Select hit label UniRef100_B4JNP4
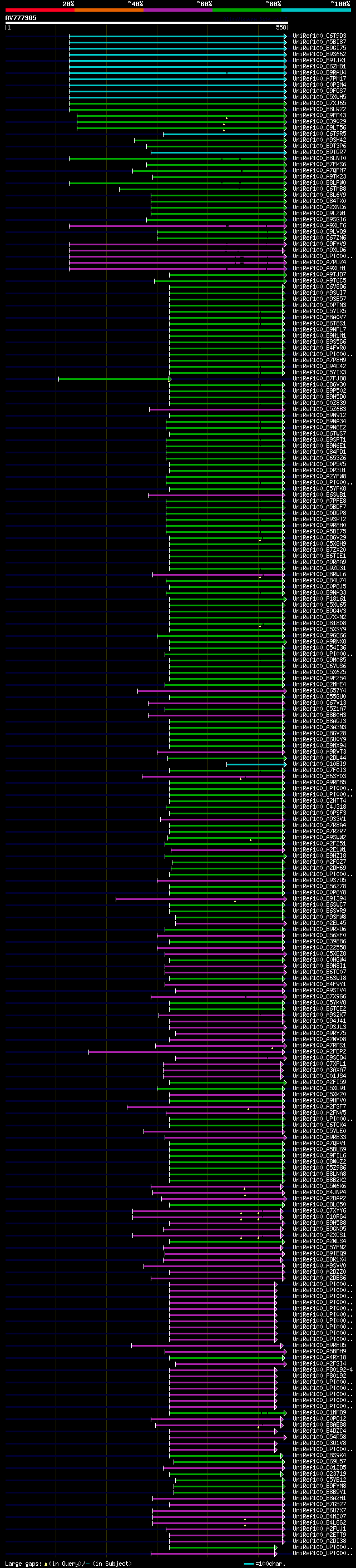This screenshot has height=1568, width=356. [319, 1192]
